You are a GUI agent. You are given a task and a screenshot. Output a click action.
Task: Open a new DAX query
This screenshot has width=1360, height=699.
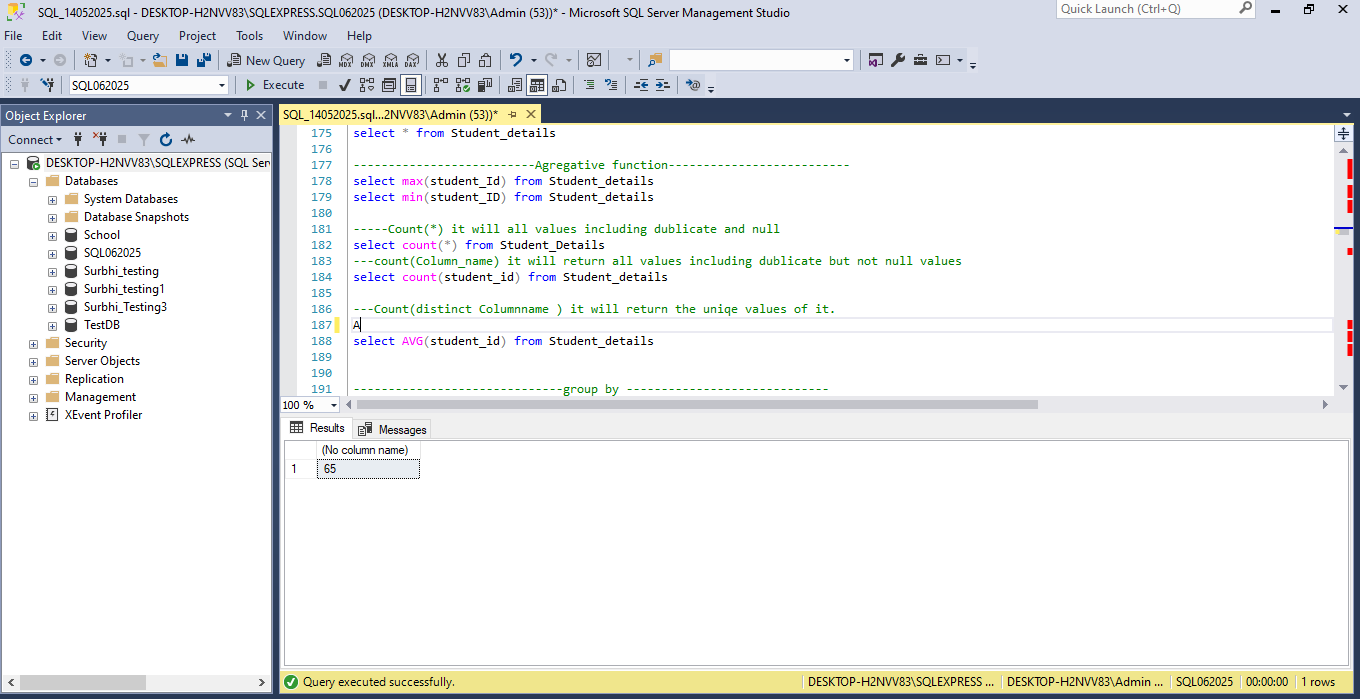click(x=411, y=60)
